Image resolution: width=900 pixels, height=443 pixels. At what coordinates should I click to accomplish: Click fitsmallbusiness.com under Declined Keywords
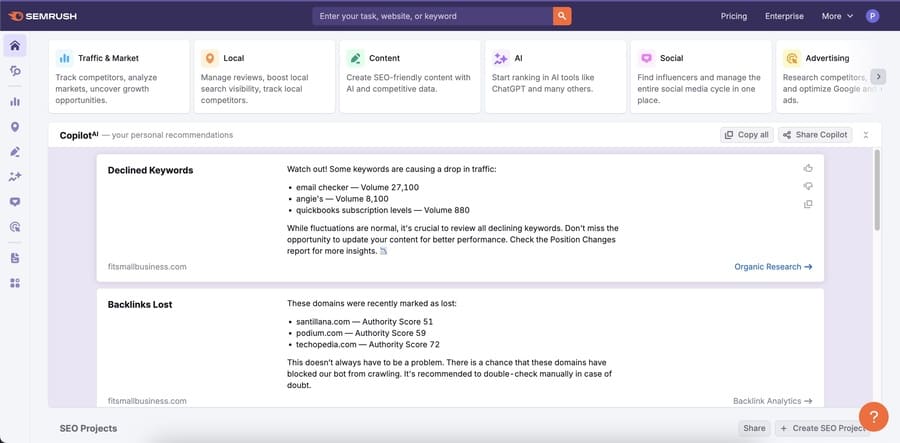[147, 267]
